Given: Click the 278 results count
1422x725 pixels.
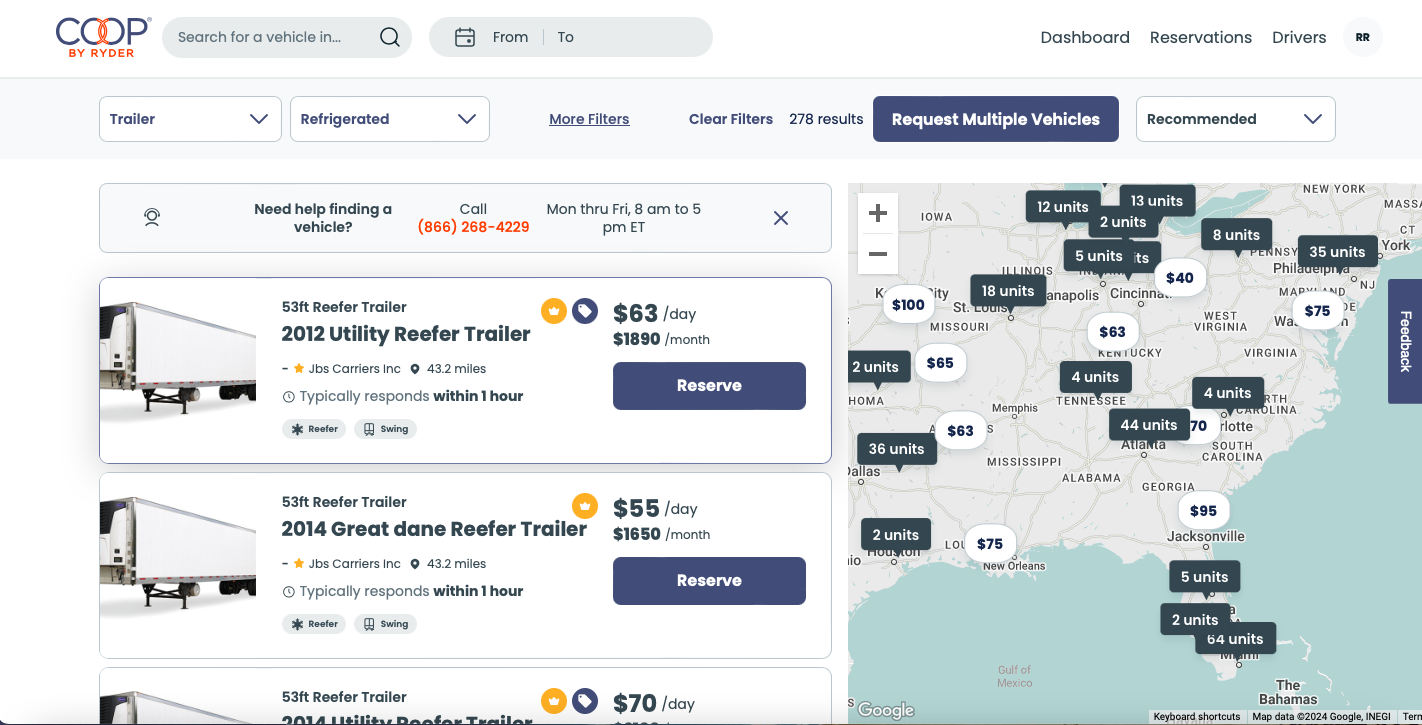Looking at the screenshot, I should coord(826,119).
